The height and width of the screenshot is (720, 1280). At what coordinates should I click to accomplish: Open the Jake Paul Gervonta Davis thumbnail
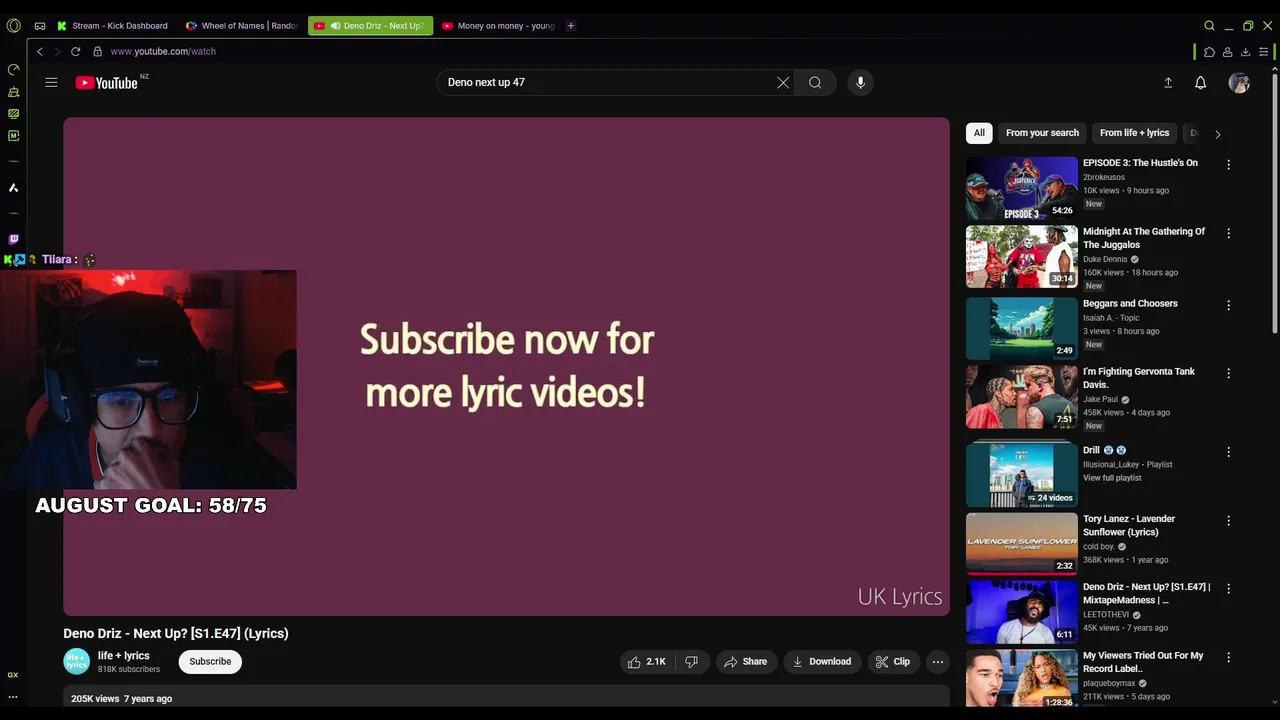click(1022, 397)
